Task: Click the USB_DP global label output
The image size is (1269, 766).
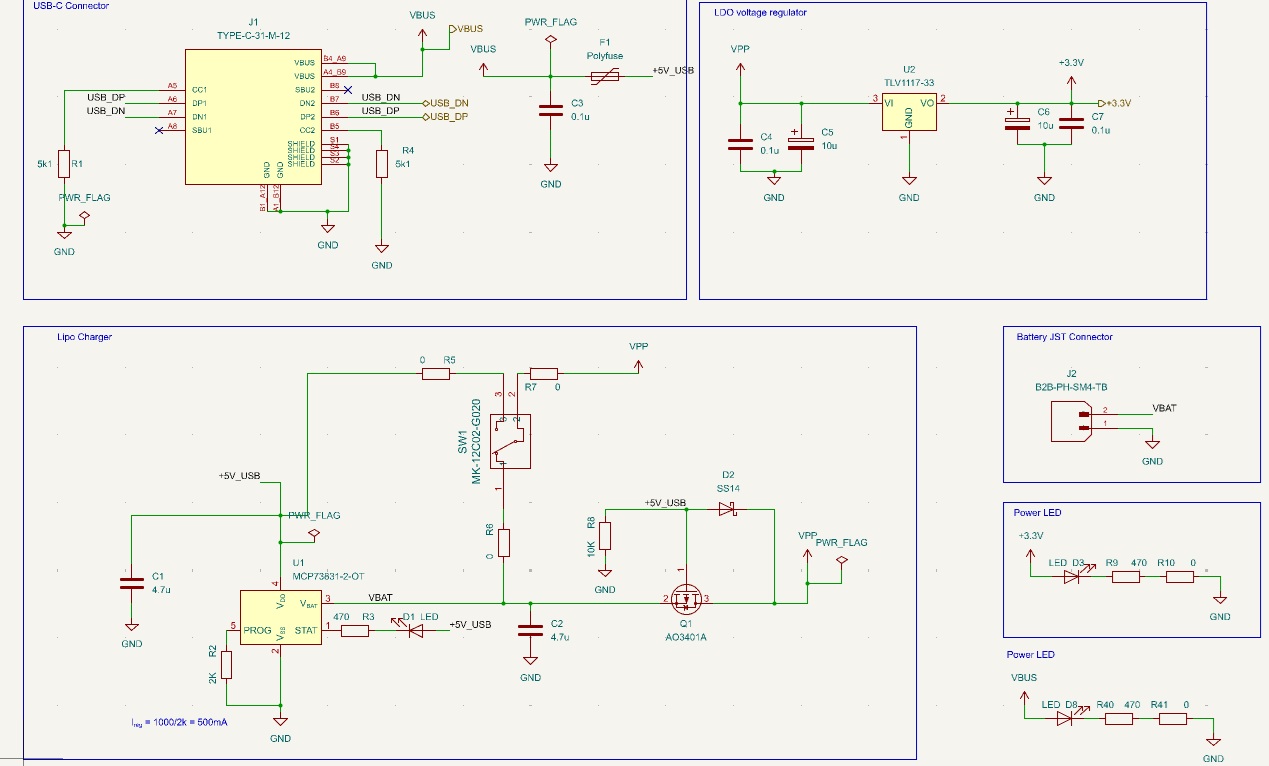Action: (447, 117)
